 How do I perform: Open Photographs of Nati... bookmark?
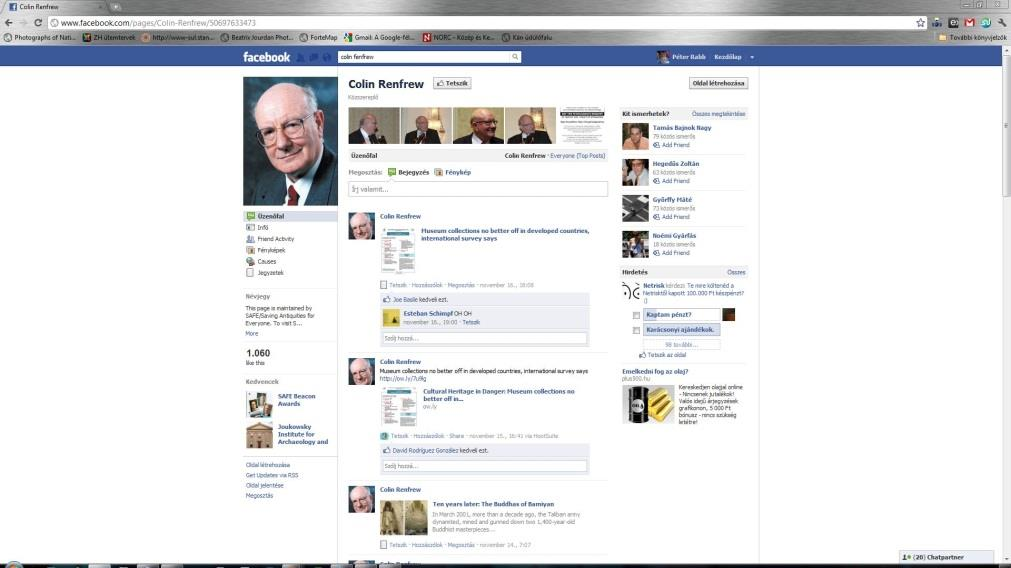tap(39, 37)
